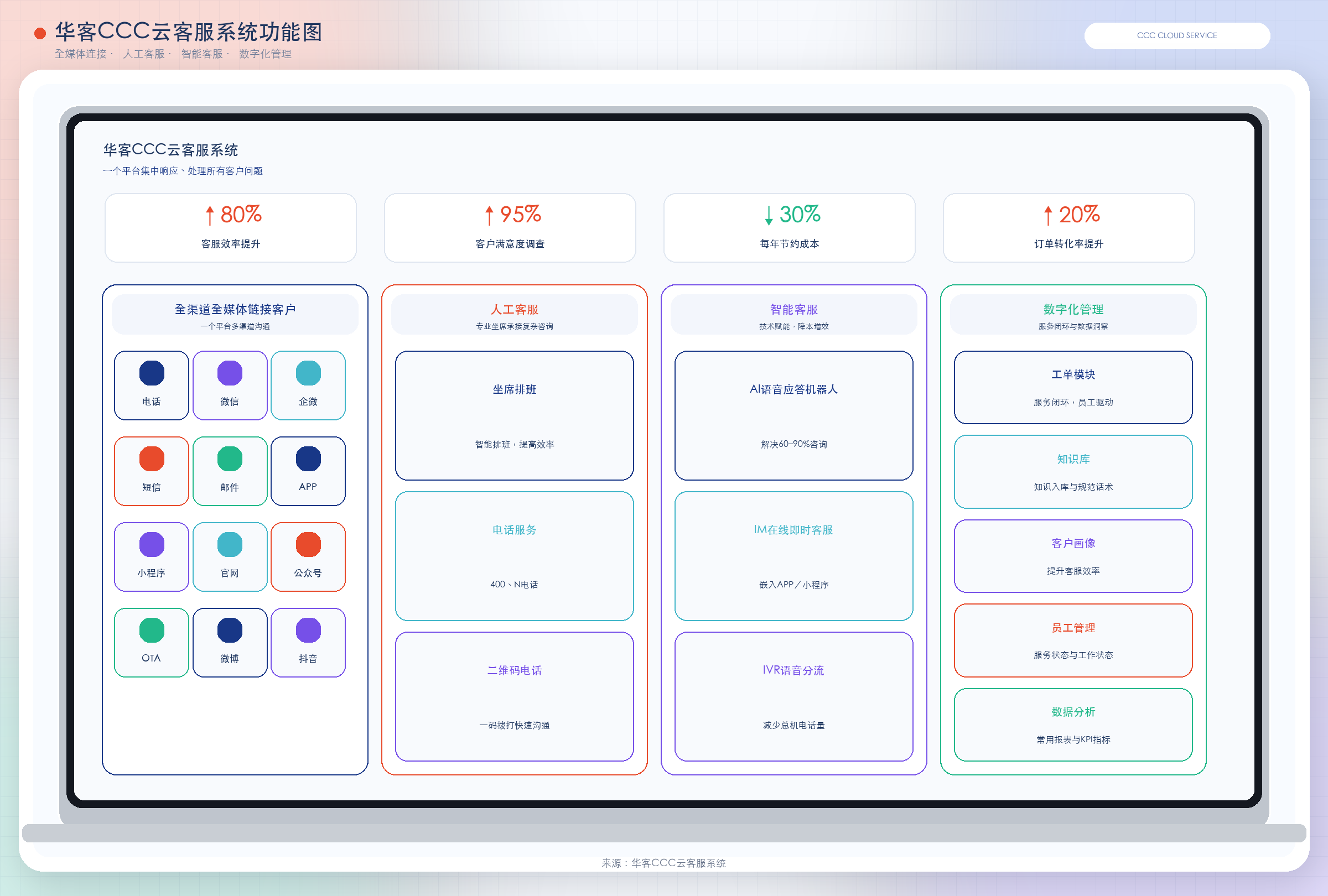The height and width of the screenshot is (896, 1328).
Task: Click the CCC CLOUD SERVICE pill button
Action: 1177,35
